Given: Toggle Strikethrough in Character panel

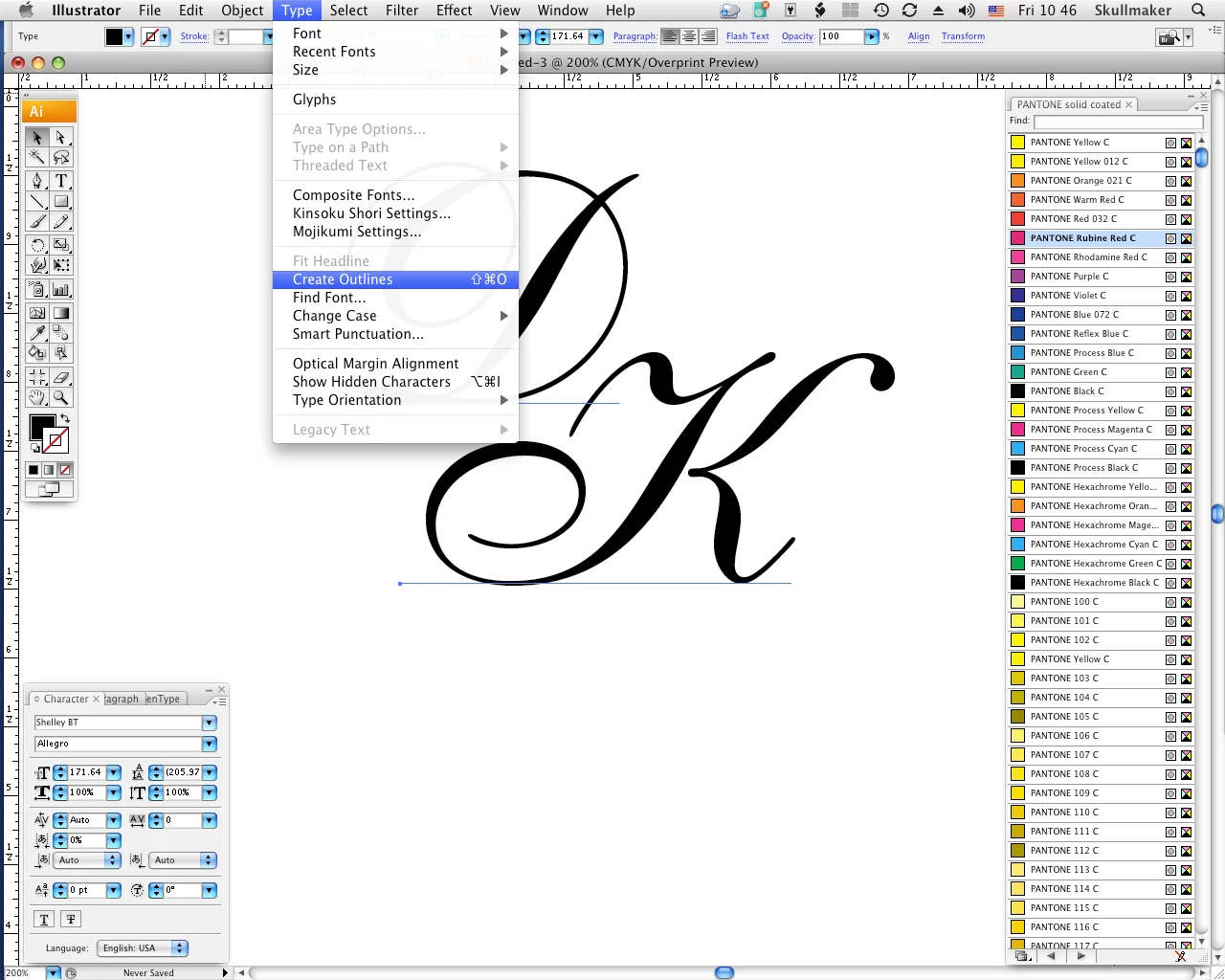Looking at the screenshot, I should click(x=70, y=919).
